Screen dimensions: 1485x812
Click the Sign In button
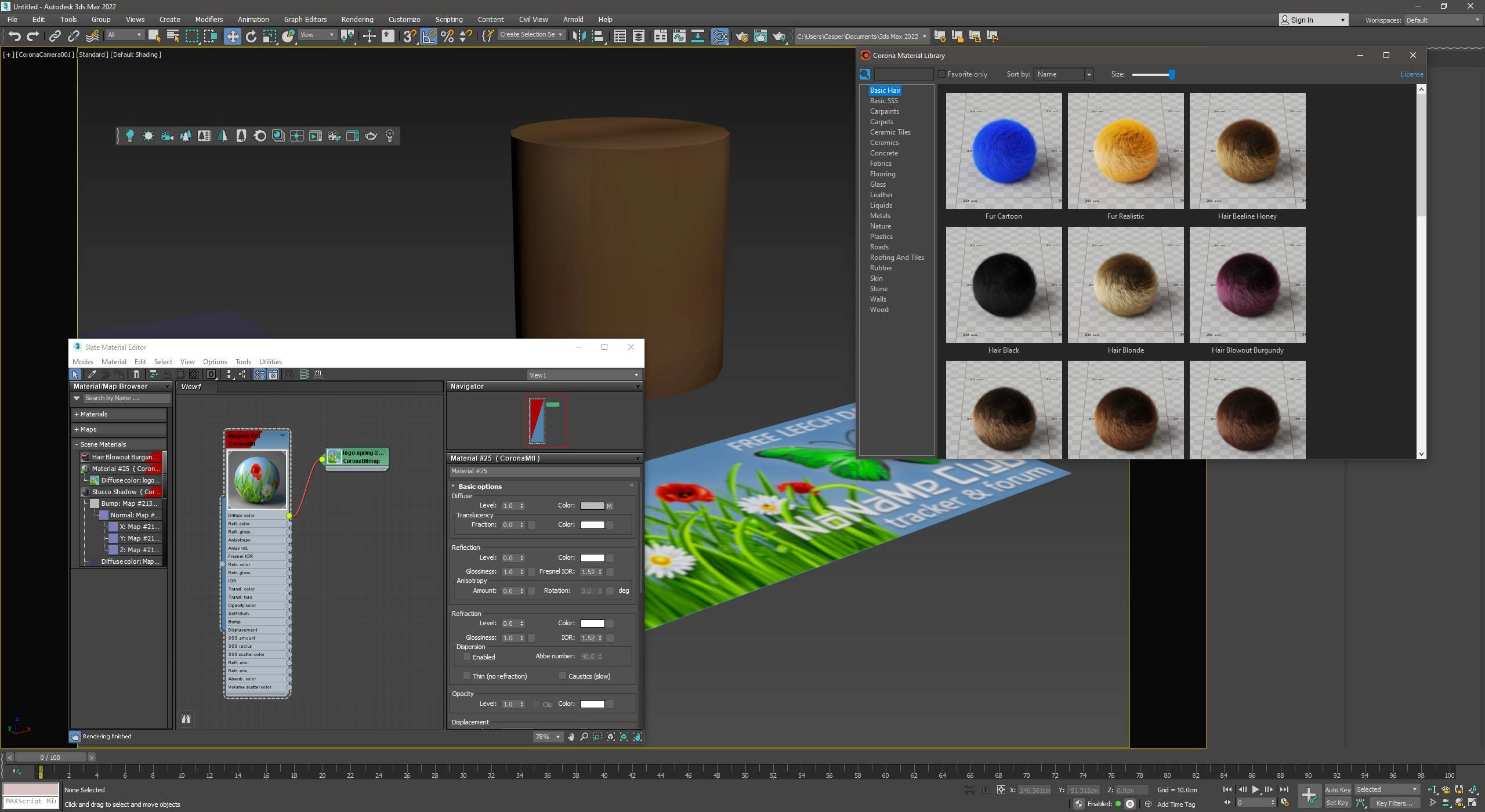(1313, 20)
